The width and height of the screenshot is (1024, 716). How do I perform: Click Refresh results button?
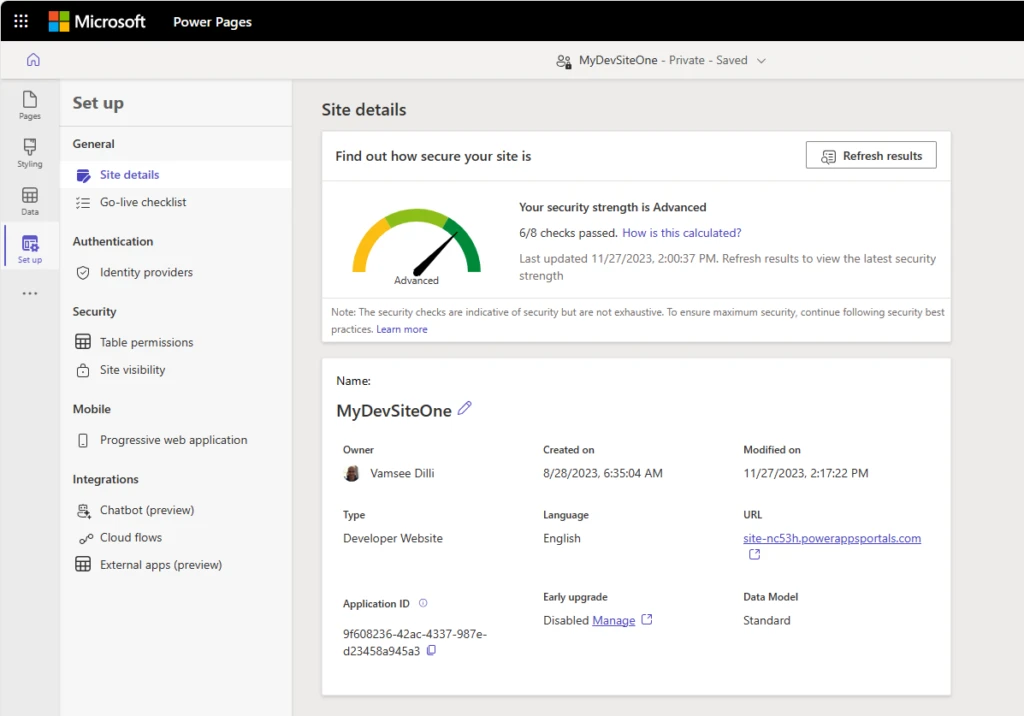(x=870, y=155)
